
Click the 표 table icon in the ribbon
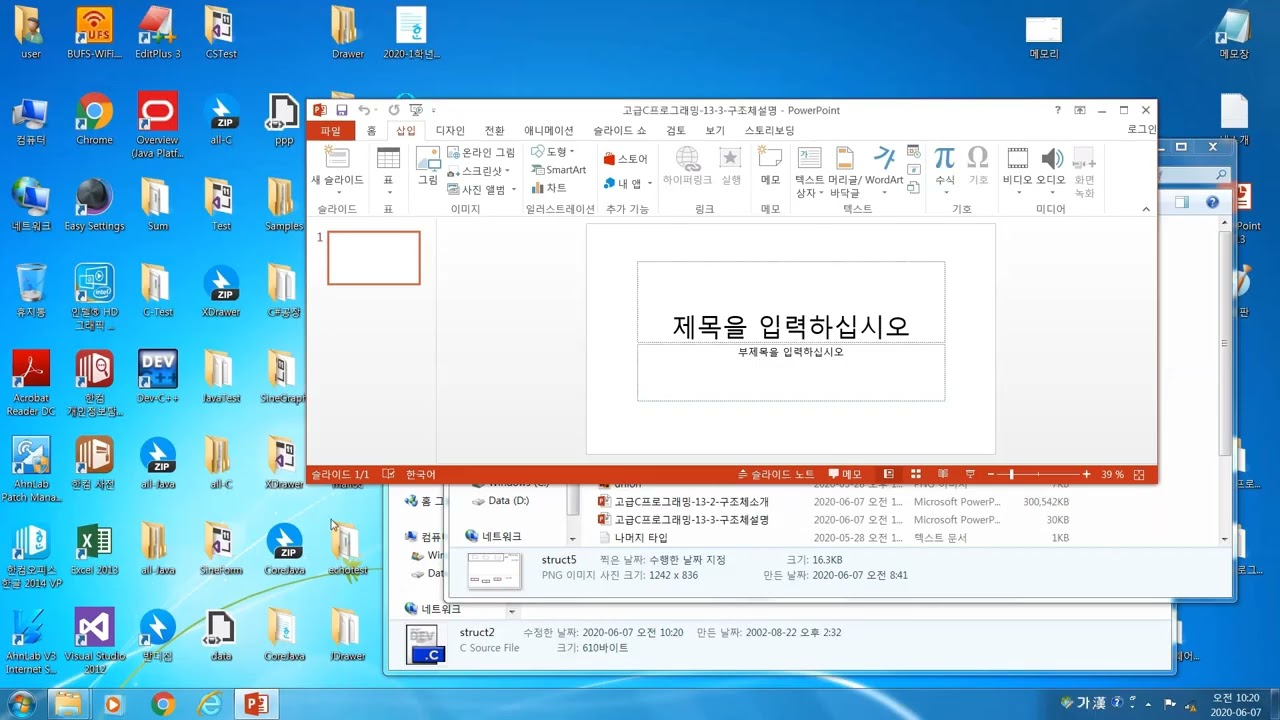tap(388, 159)
